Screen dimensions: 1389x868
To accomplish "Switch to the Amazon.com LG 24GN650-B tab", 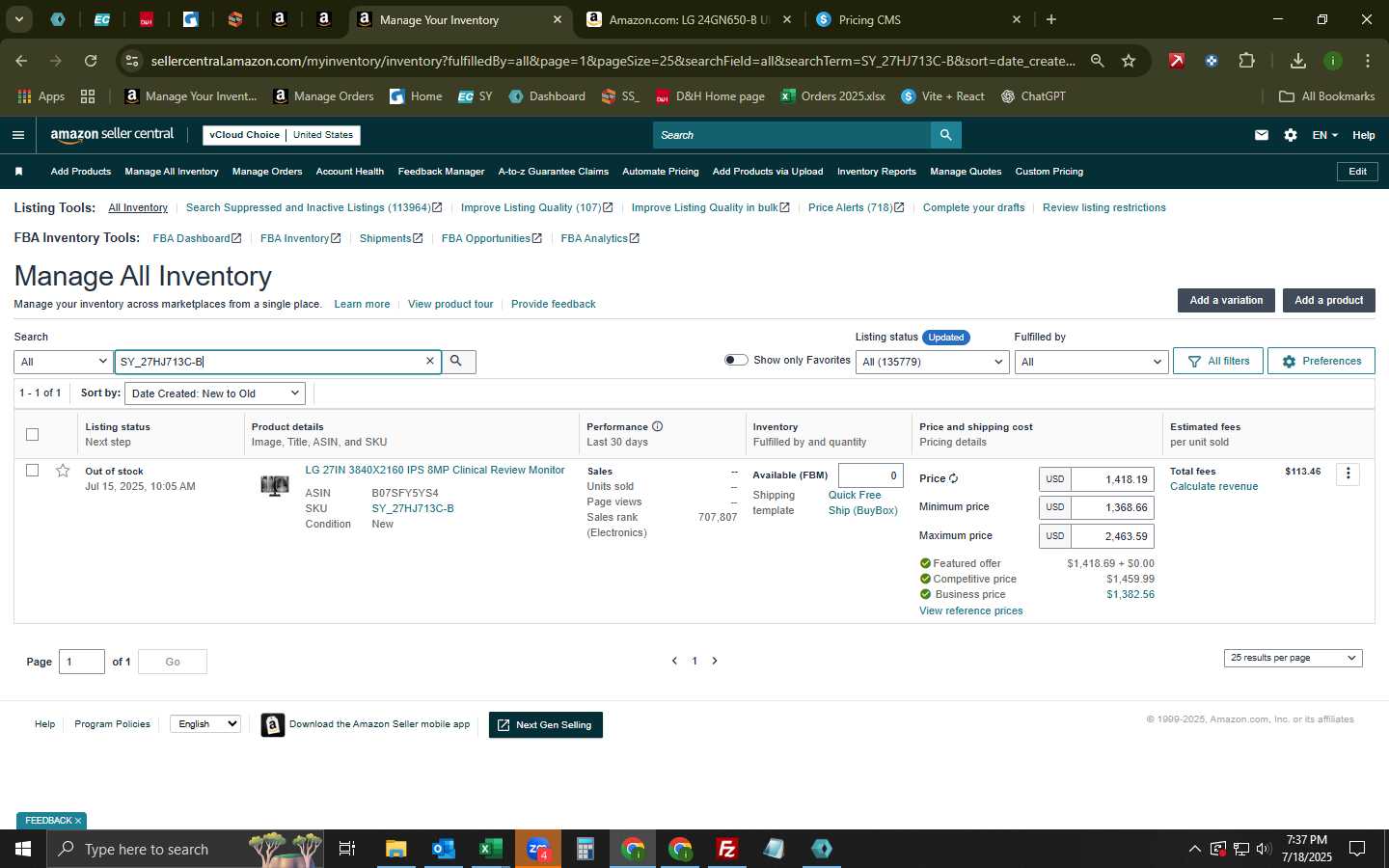I will pyautogui.click(x=690, y=19).
